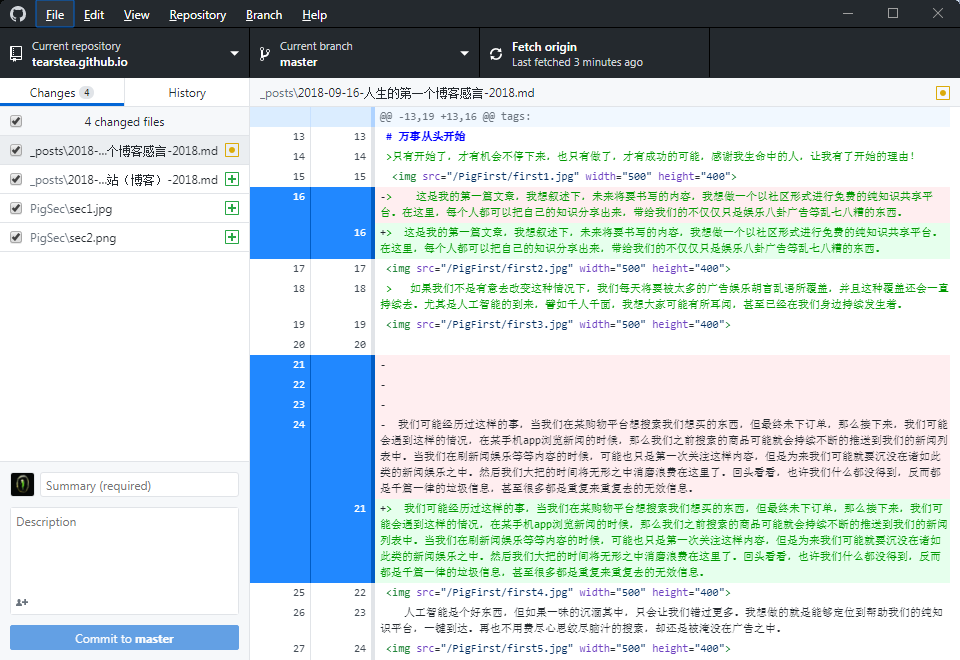Click the added plus icon for PigSec\sec1.jpg
Image resolution: width=960 pixels, height=660 pixels.
[x=231, y=208]
